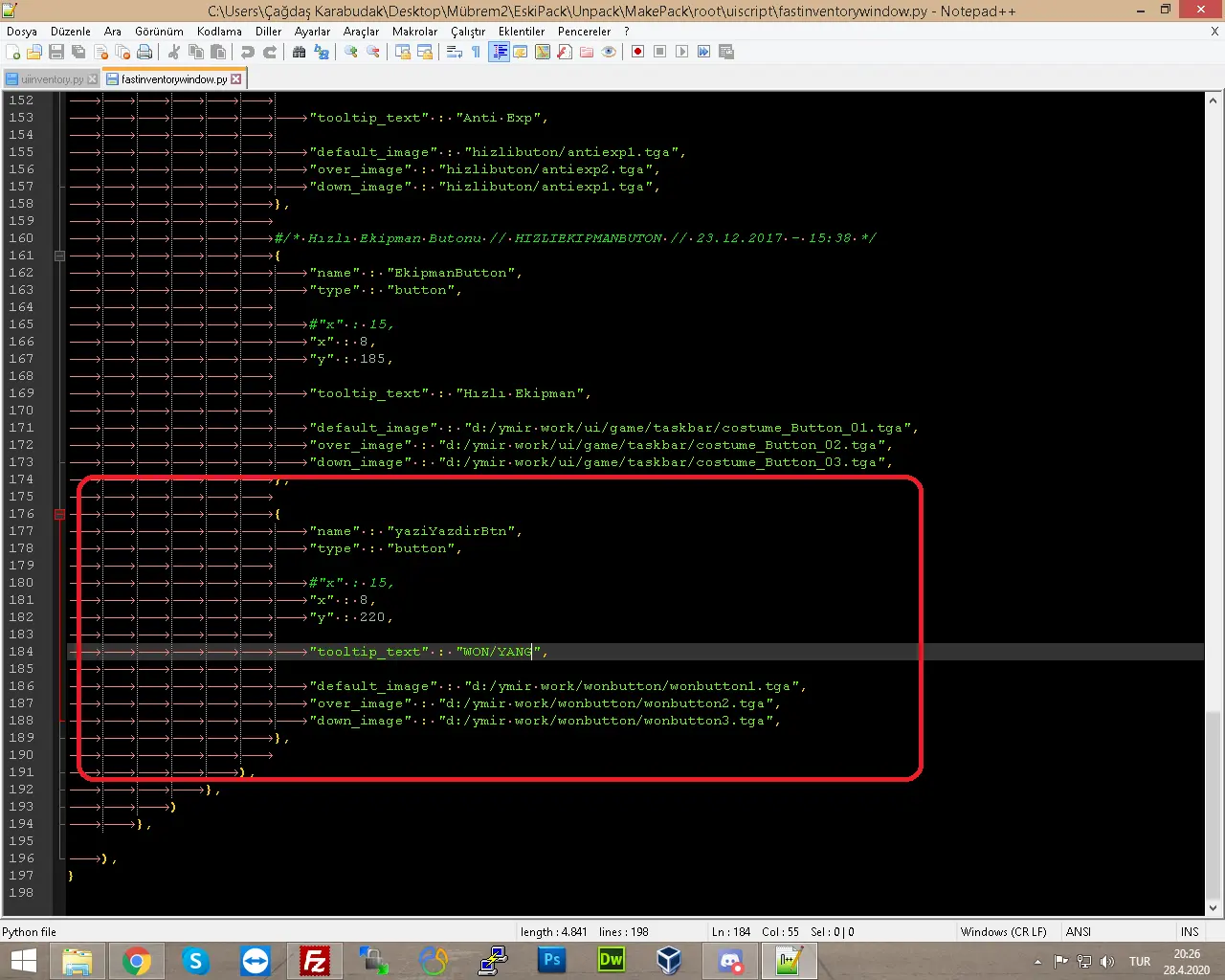The image size is (1225, 980).
Task: Open Folder as Workspace icon
Action: click(x=587, y=52)
